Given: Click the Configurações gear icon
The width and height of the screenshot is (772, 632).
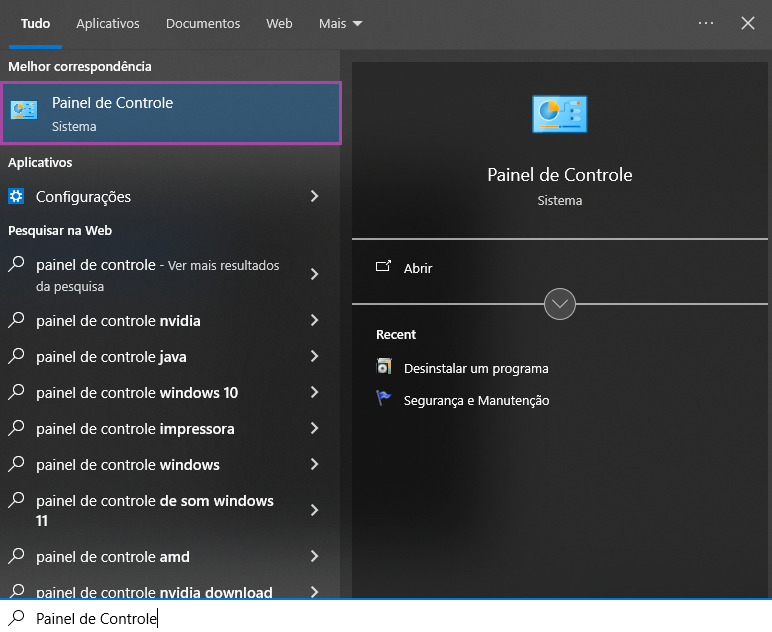Looking at the screenshot, I should (16, 196).
